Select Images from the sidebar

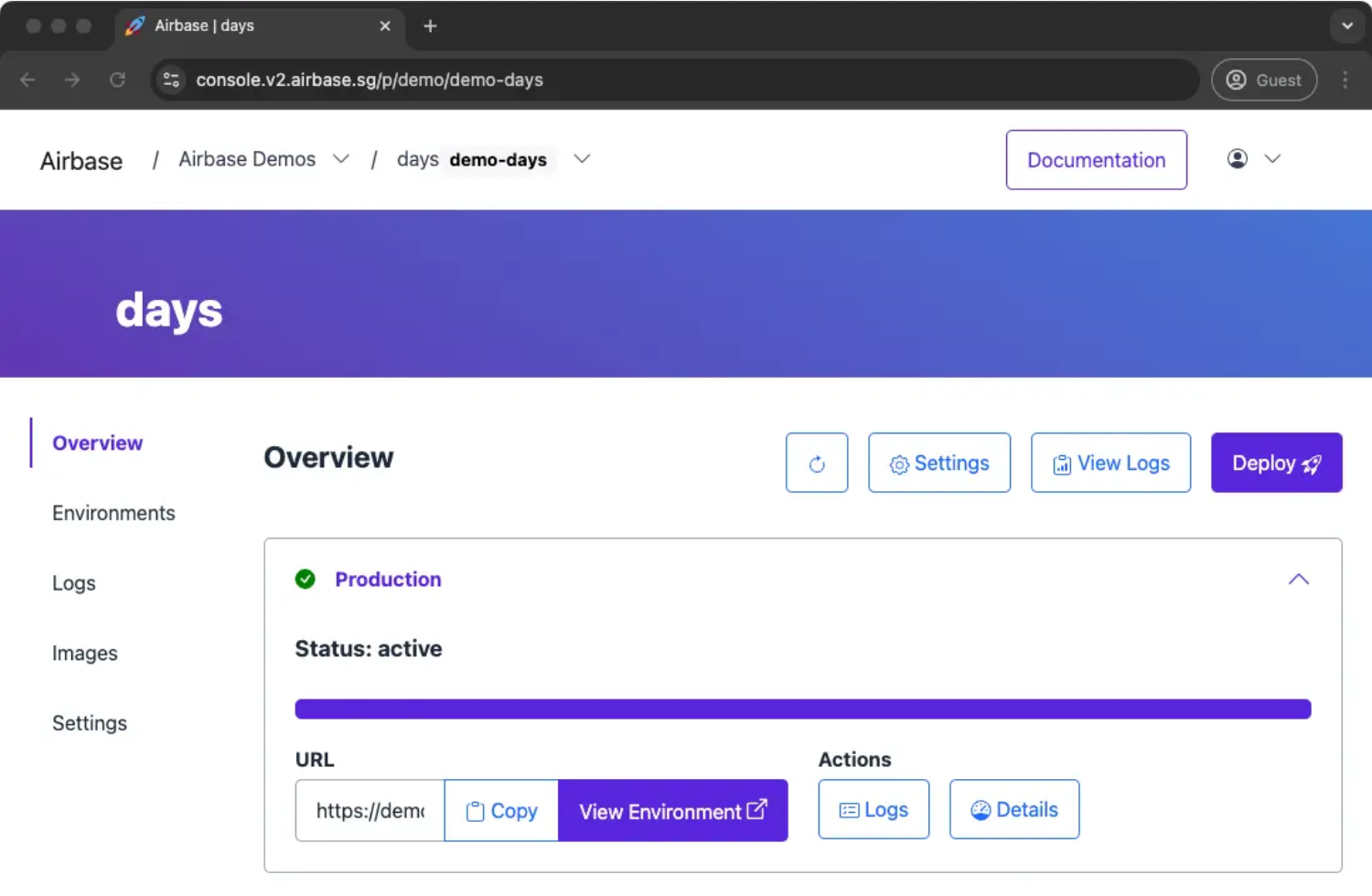(x=85, y=653)
